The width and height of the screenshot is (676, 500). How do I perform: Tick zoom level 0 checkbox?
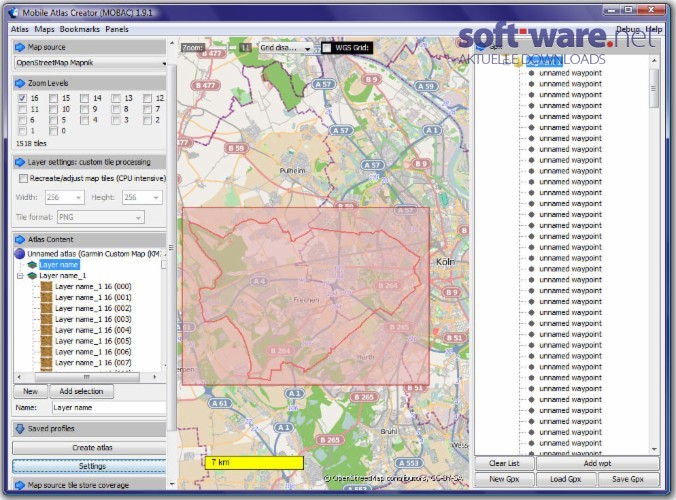53,131
